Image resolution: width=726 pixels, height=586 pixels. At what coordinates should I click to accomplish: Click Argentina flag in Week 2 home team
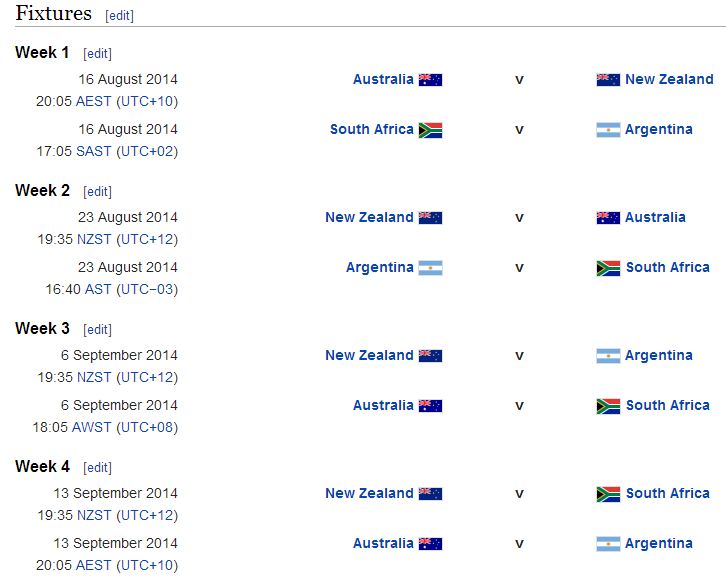tap(430, 268)
